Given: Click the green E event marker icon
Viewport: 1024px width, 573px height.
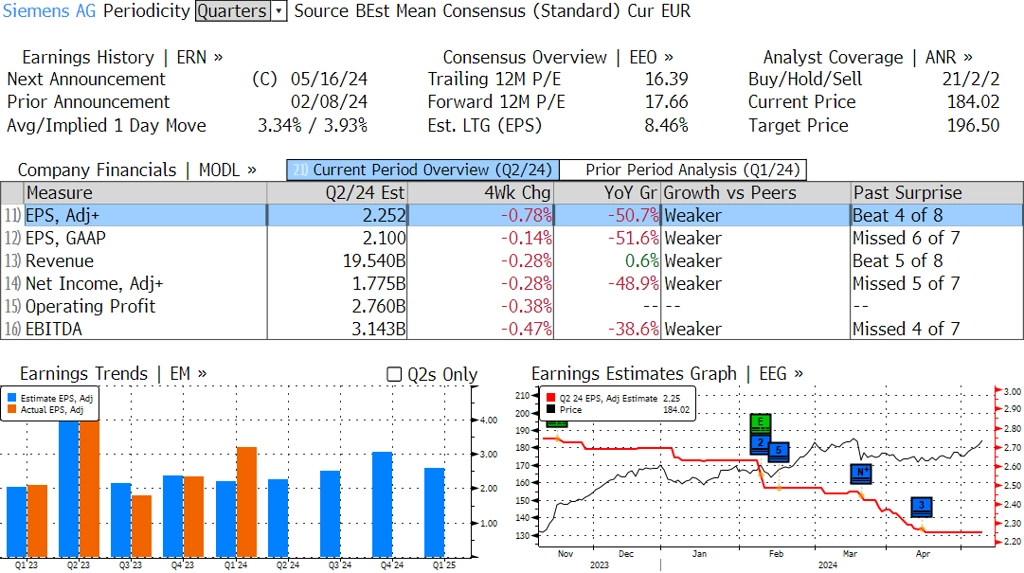Looking at the screenshot, I should pyautogui.click(x=760, y=424).
